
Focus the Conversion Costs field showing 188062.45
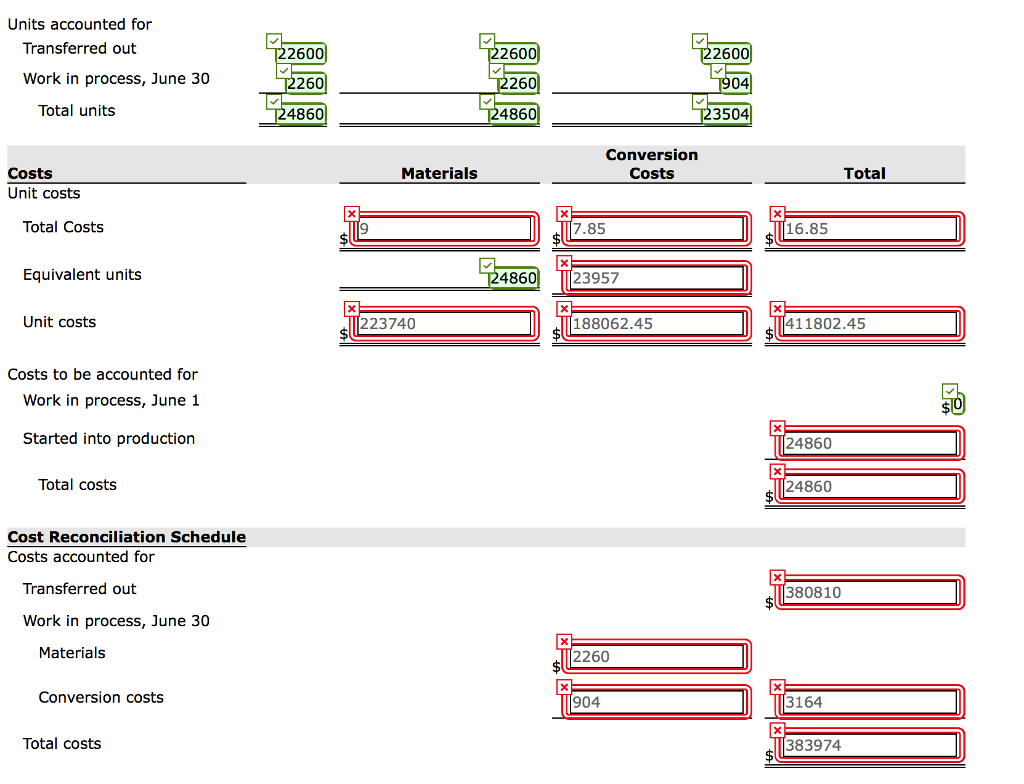coord(657,323)
